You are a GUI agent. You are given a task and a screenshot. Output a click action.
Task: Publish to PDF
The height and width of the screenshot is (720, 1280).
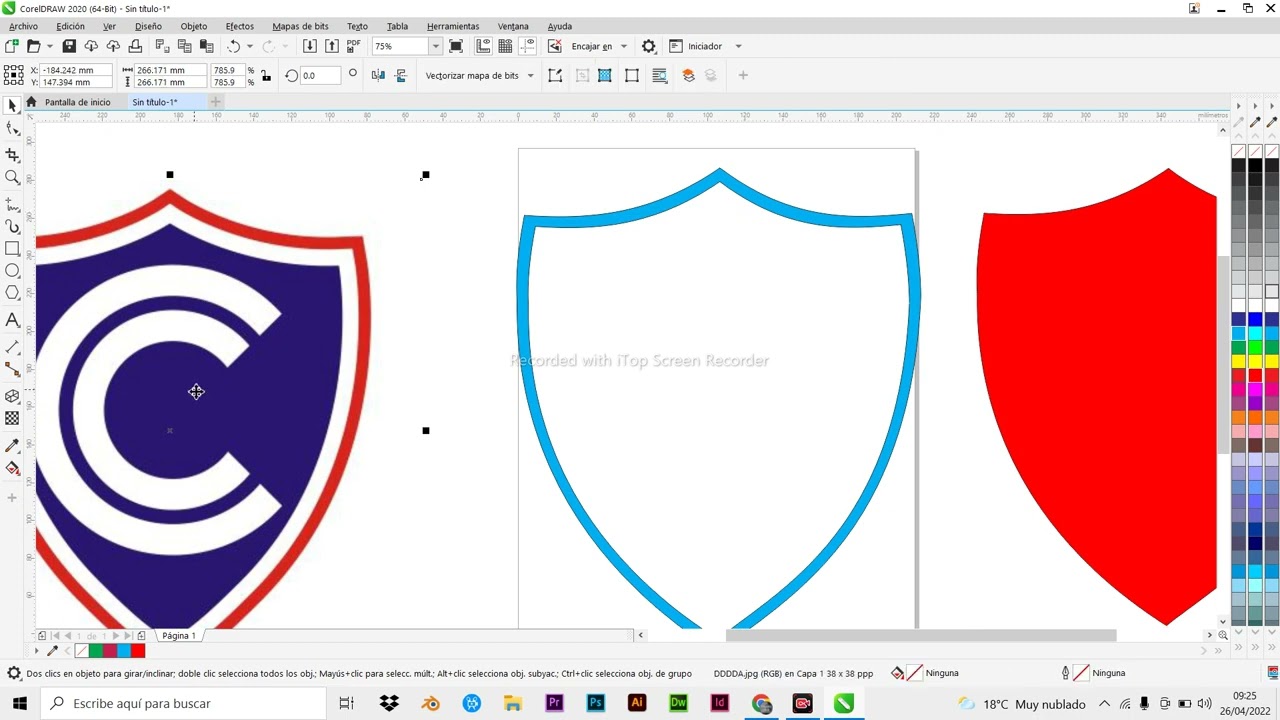click(x=353, y=46)
